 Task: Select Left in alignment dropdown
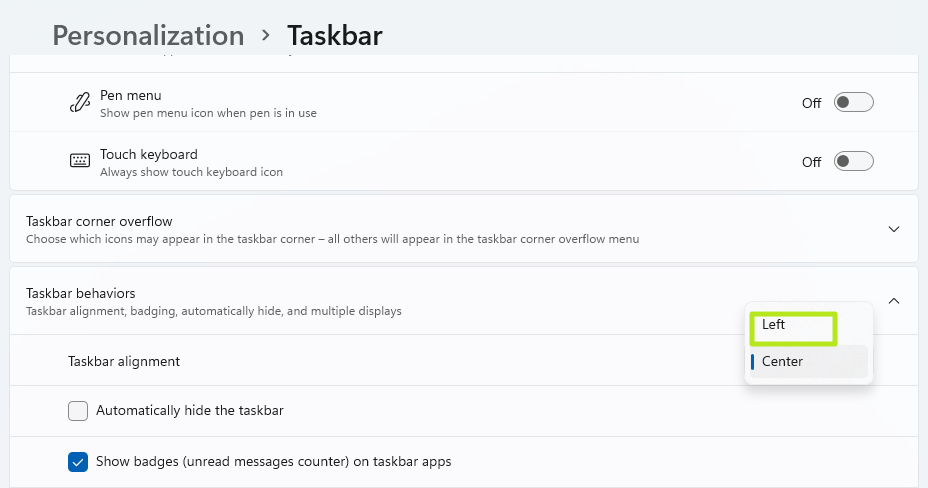pyautogui.click(x=774, y=325)
